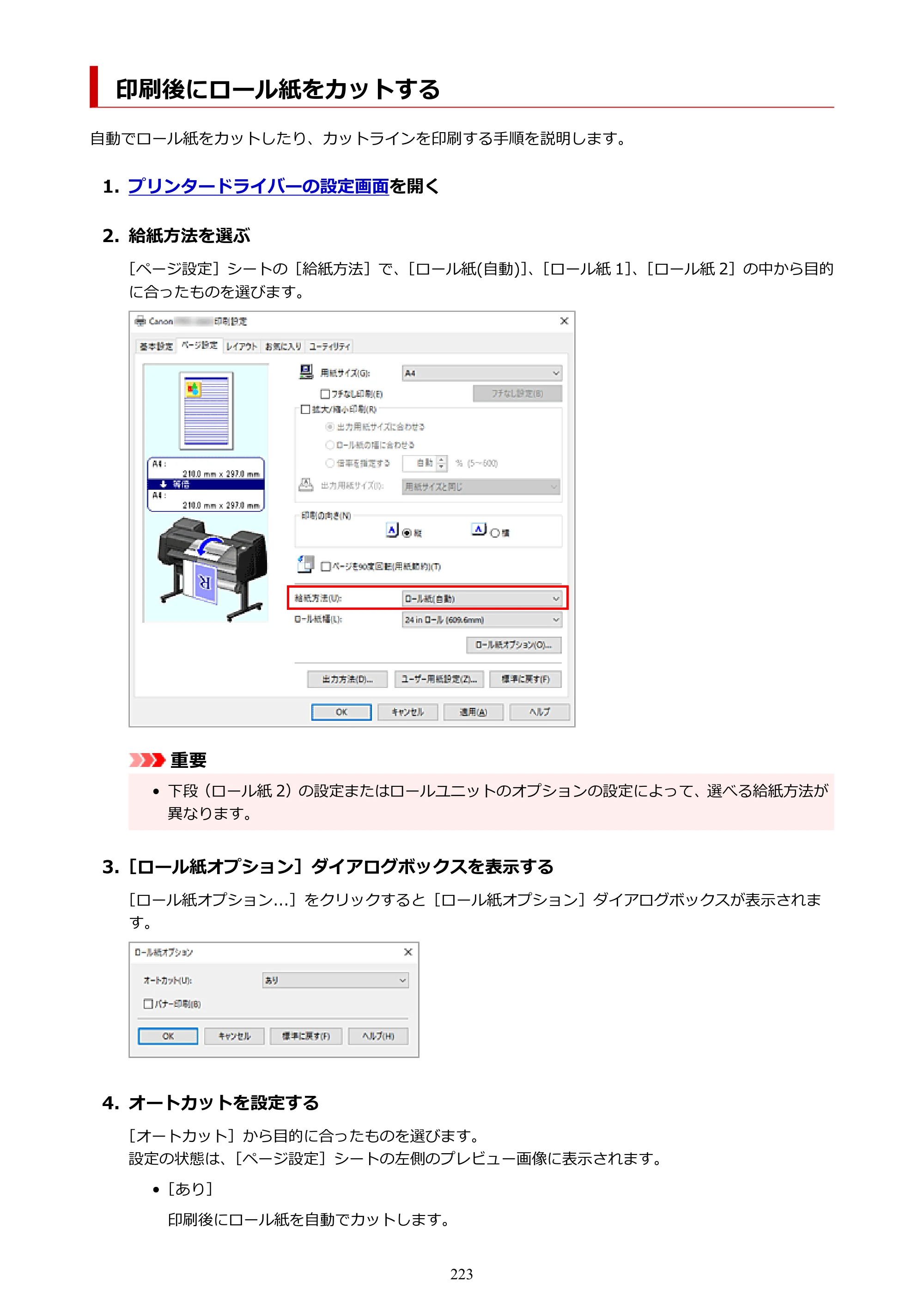924x1307 pixels.
Task: Expand the 給紙方法 dropdown showing ロール紙(自動)
Action: 482,599
